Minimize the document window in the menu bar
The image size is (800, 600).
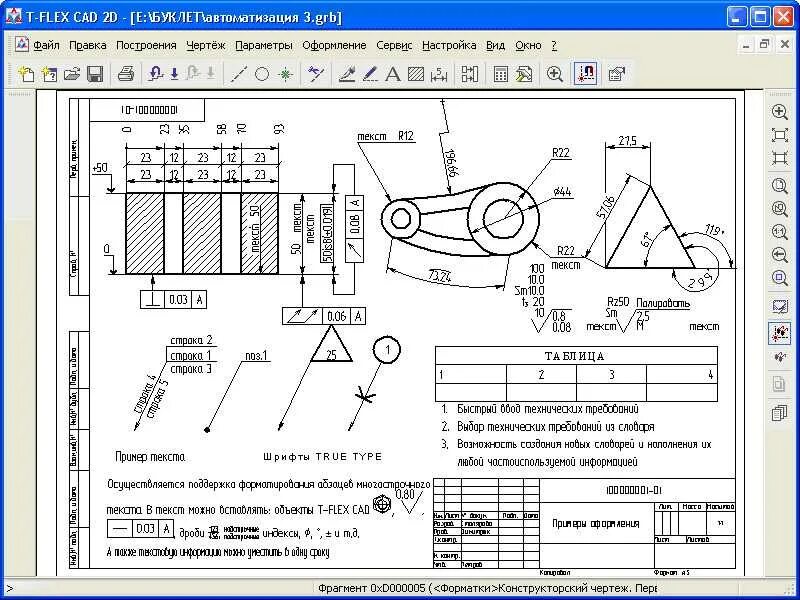pyautogui.click(x=746, y=45)
